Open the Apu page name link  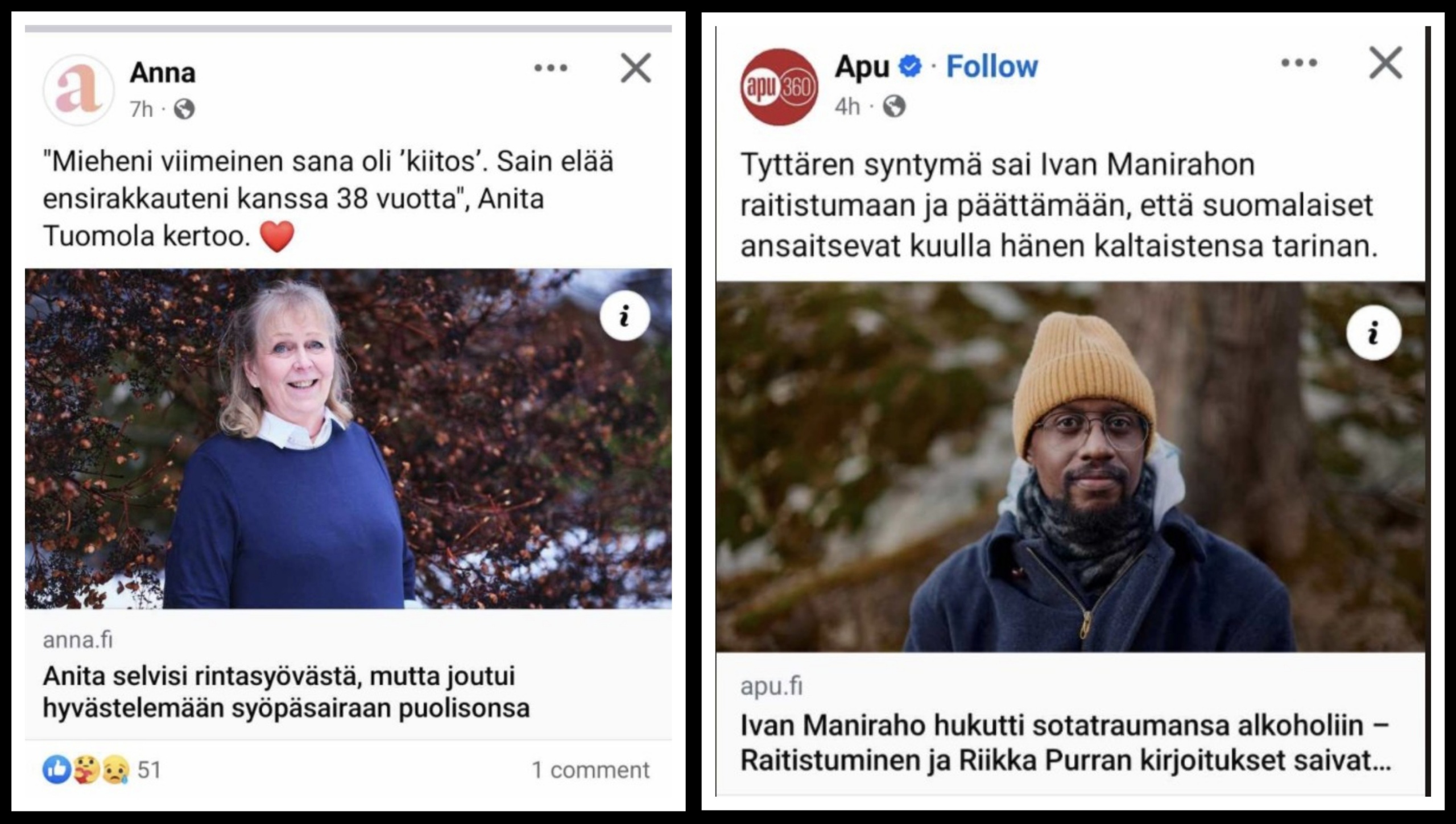[x=862, y=67]
